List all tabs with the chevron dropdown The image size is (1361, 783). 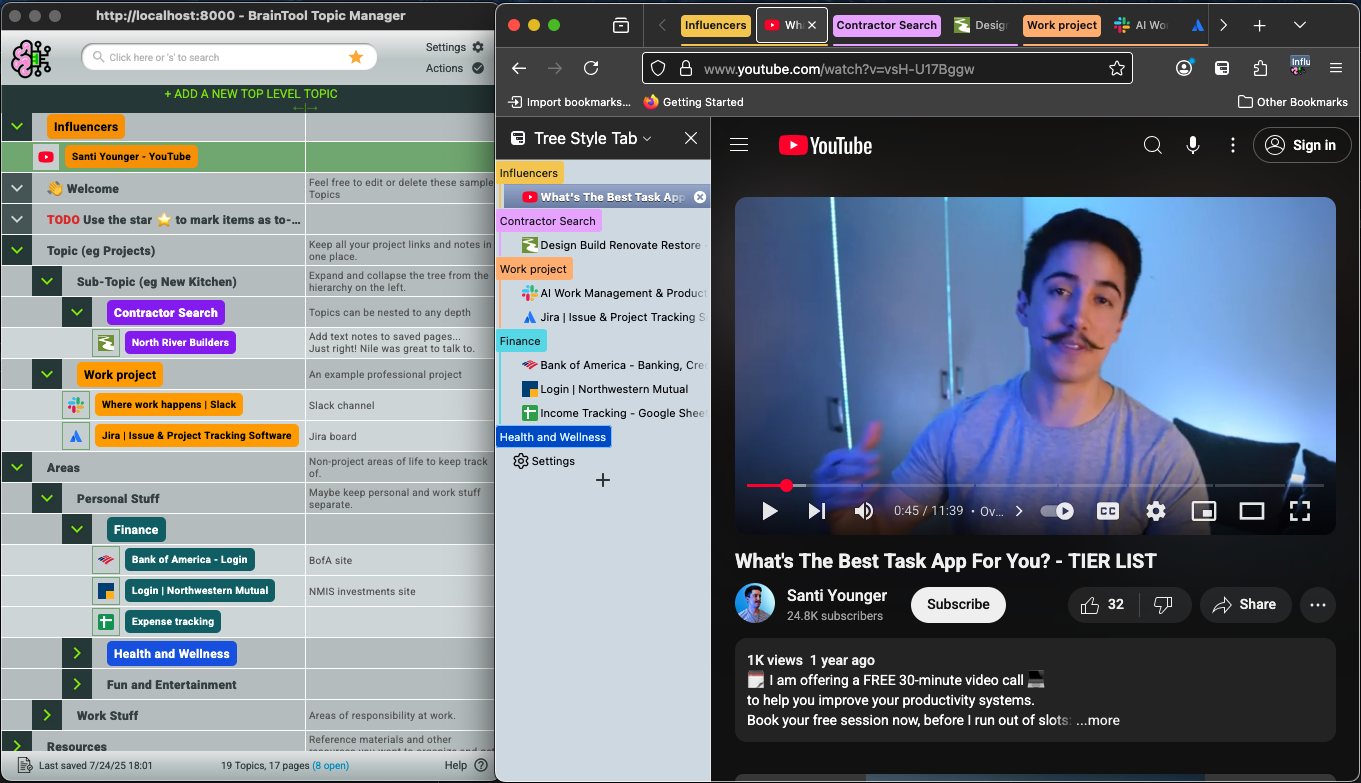point(1300,25)
